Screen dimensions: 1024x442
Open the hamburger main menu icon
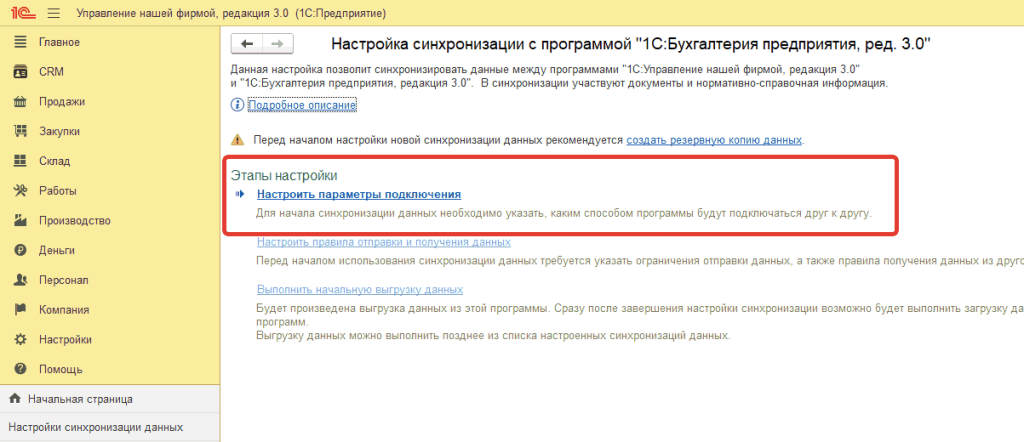pyautogui.click(x=54, y=13)
